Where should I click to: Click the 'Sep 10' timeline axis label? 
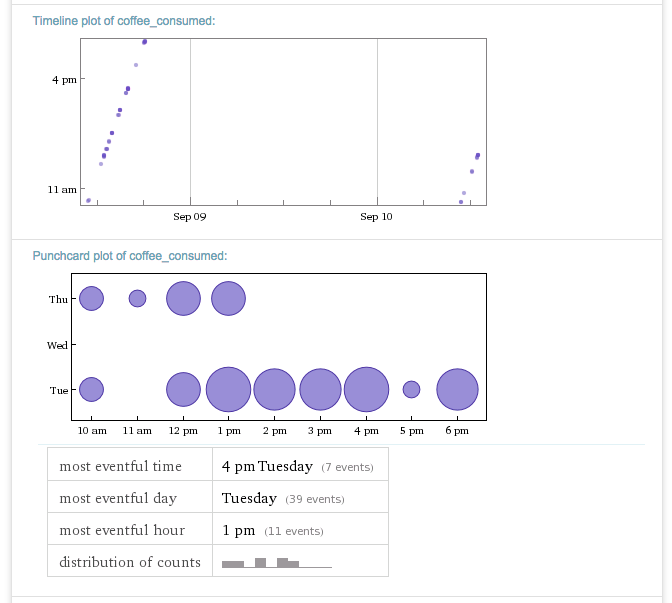point(376,217)
